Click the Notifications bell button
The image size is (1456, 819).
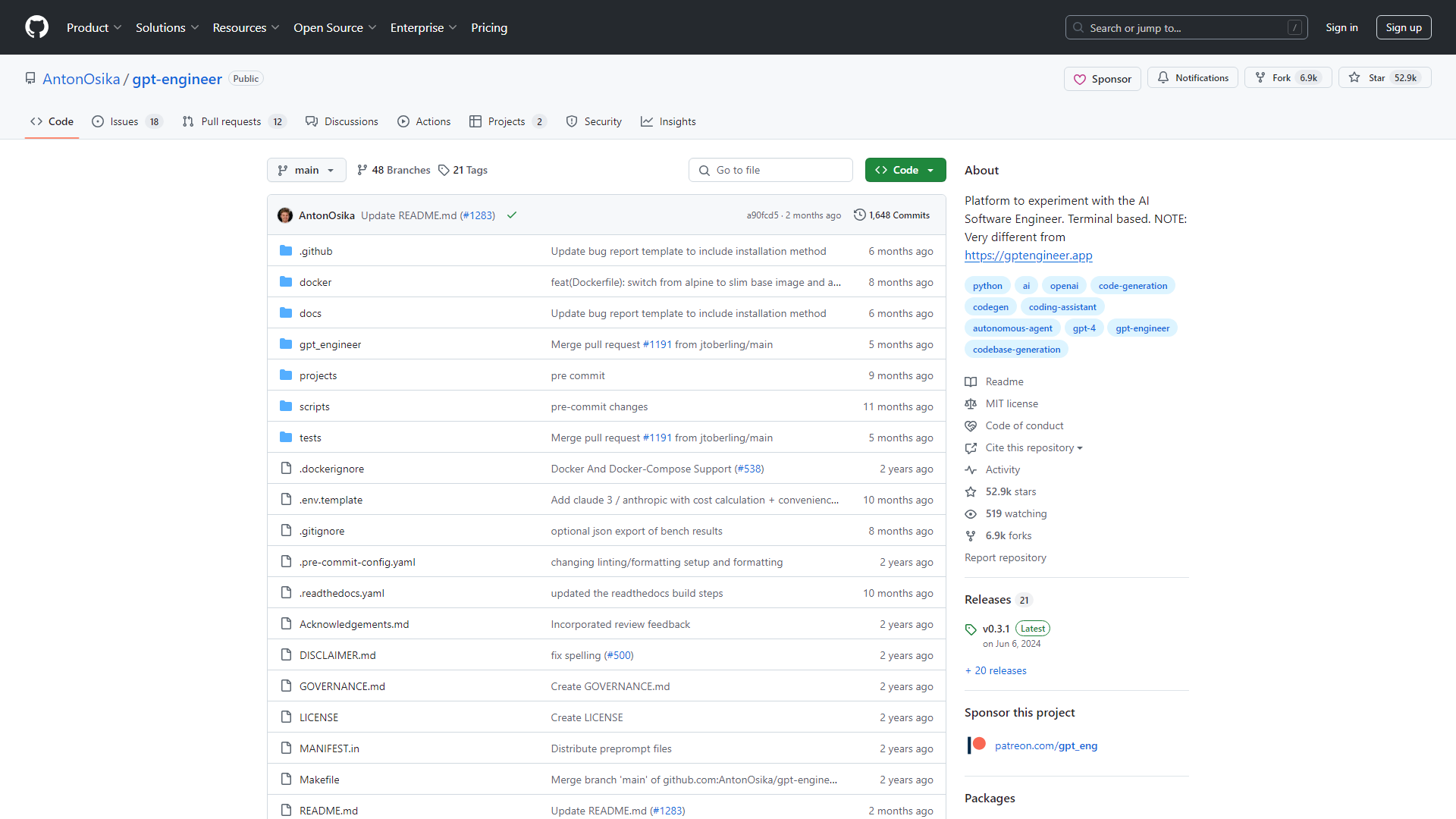tap(1192, 78)
